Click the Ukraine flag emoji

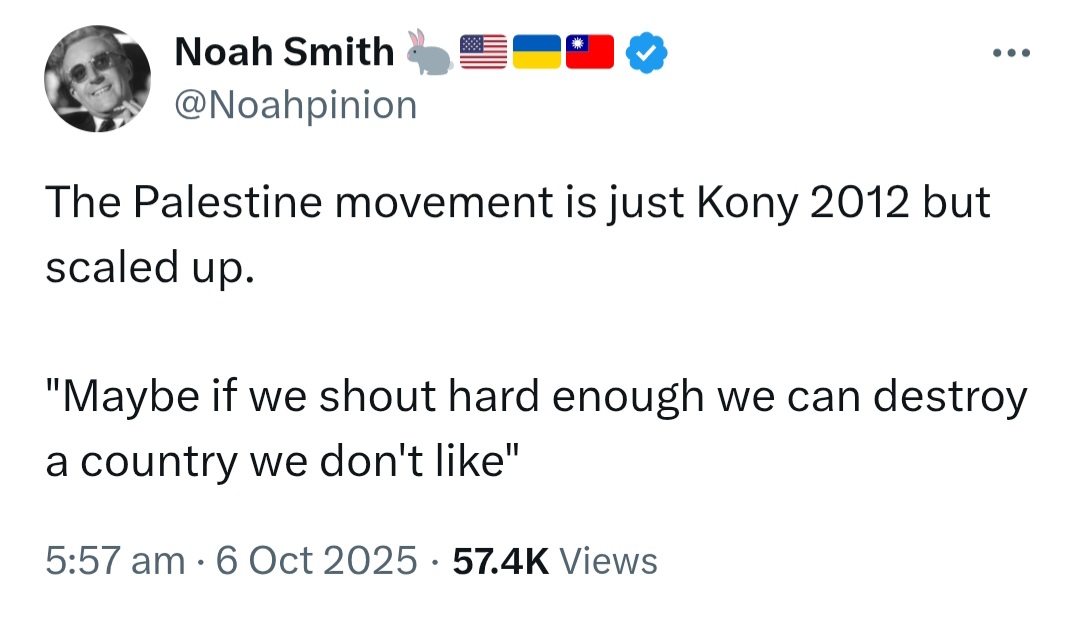tap(537, 52)
